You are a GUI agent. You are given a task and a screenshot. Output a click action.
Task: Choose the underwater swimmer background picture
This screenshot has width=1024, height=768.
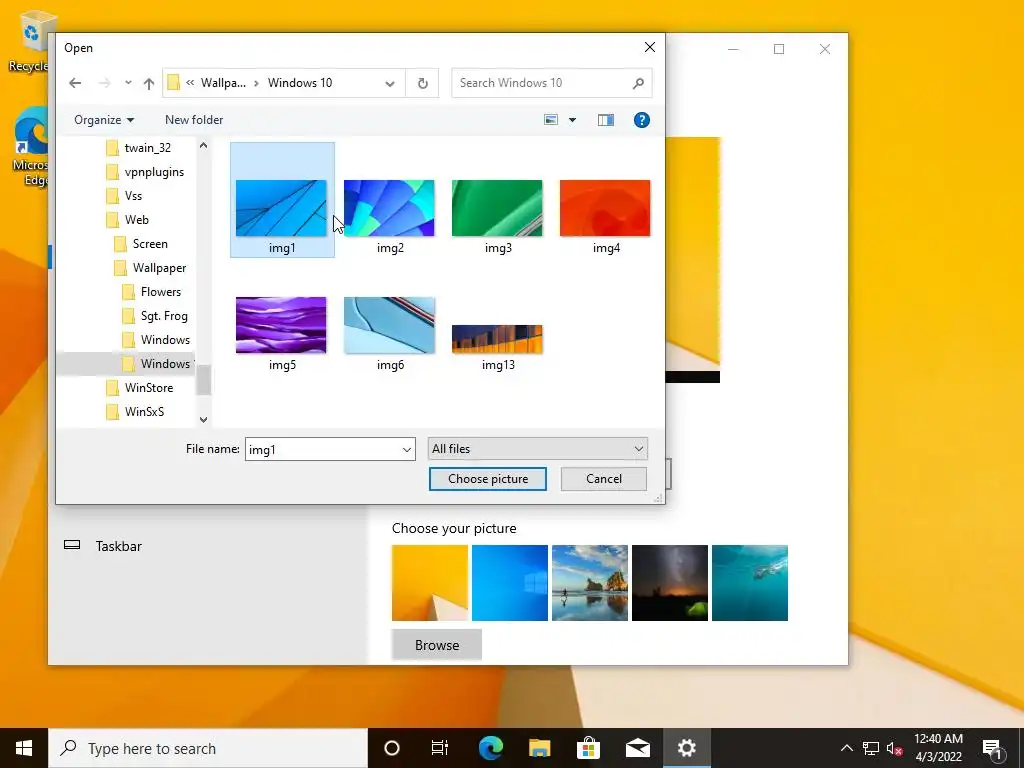[x=750, y=583]
